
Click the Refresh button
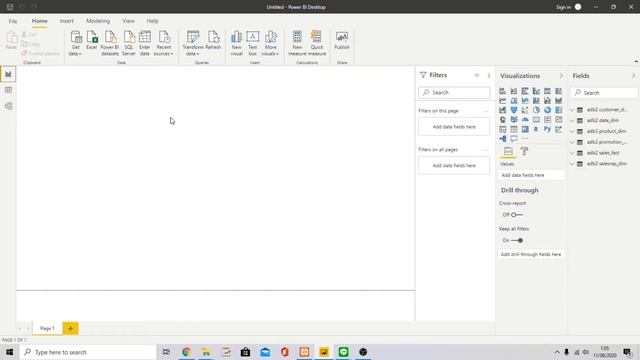point(213,40)
